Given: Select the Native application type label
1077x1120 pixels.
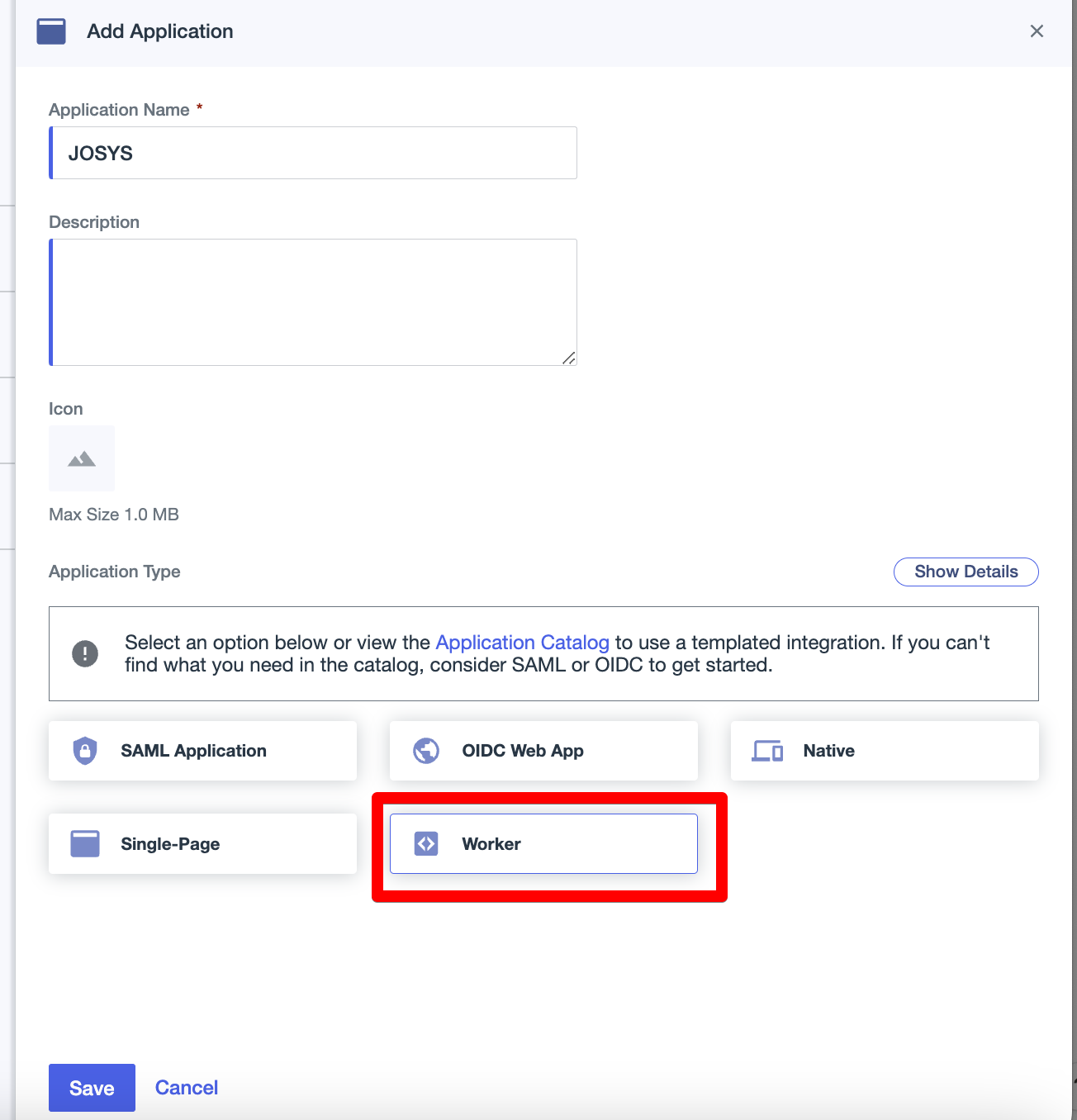Looking at the screenshot, I should point(828,751).
